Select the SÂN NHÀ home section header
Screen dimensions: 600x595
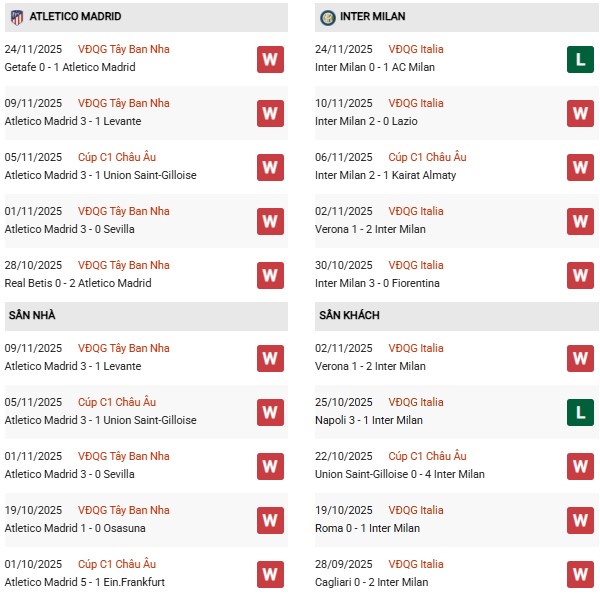[x=32, y=315]
